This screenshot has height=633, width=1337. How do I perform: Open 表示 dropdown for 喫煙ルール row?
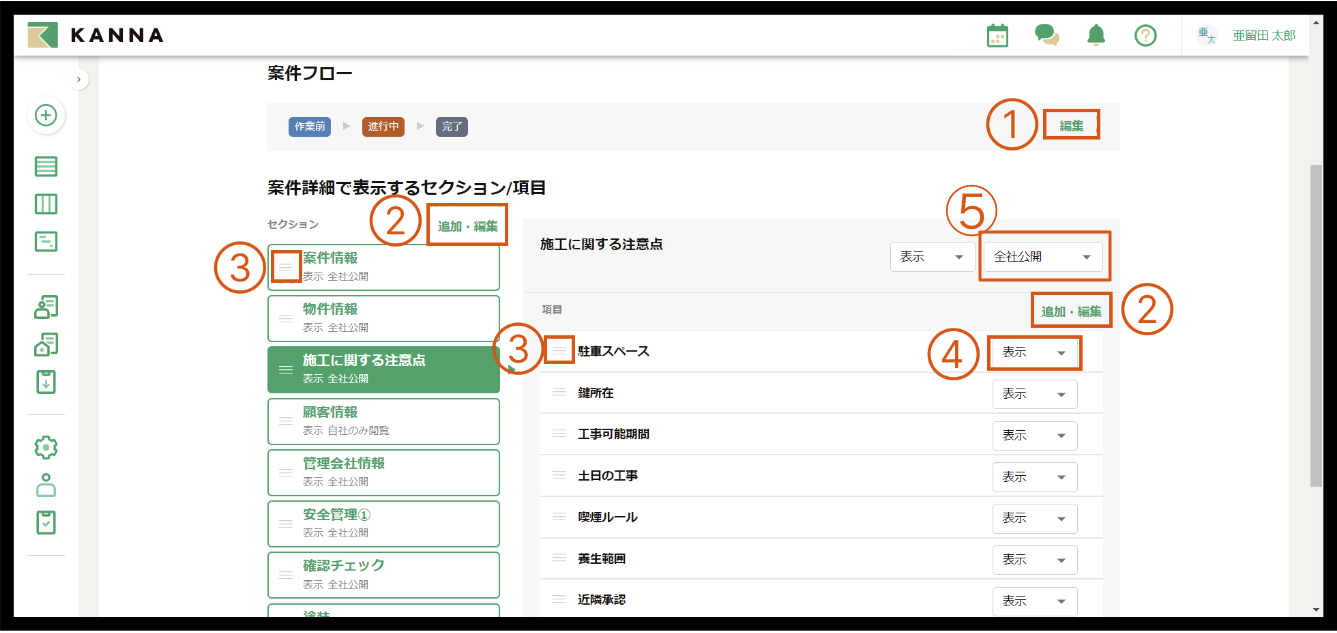(1034, 518)
